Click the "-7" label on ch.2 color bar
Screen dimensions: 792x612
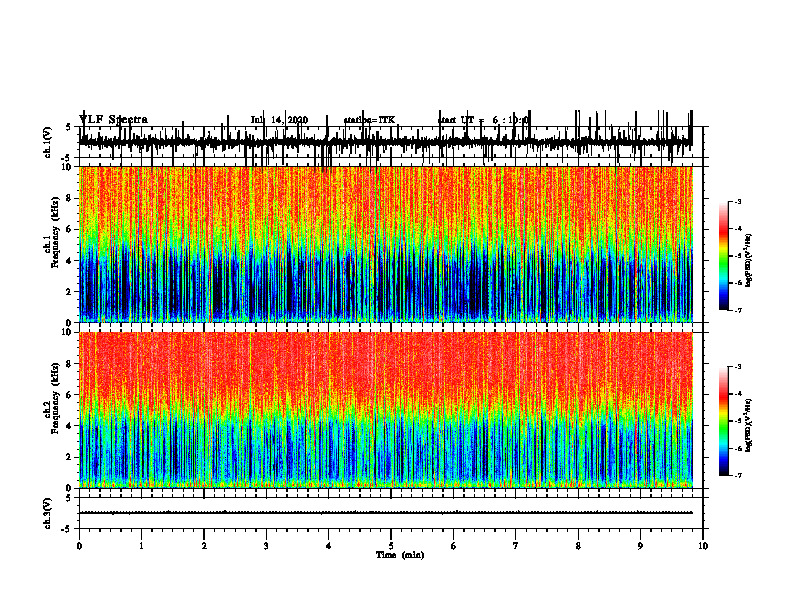(x=738, y=476)
